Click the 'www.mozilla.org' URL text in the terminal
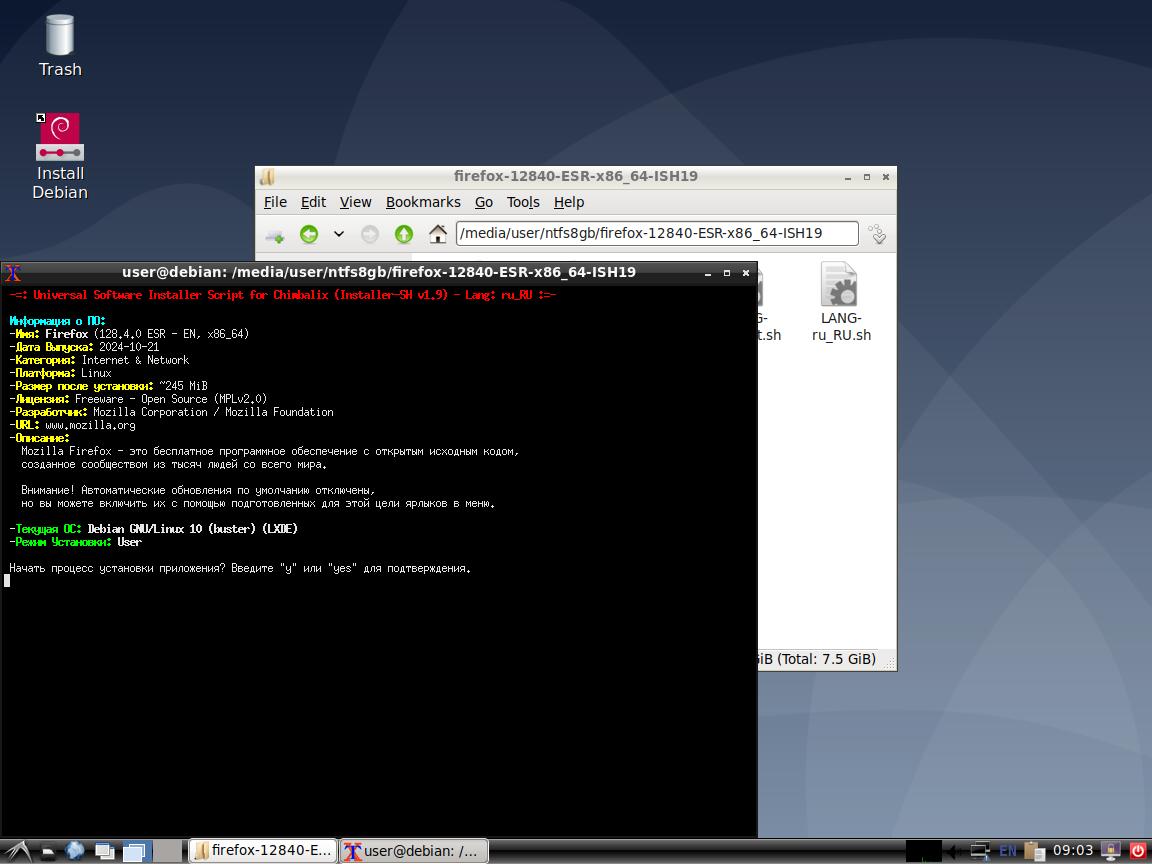 (90, 425)
